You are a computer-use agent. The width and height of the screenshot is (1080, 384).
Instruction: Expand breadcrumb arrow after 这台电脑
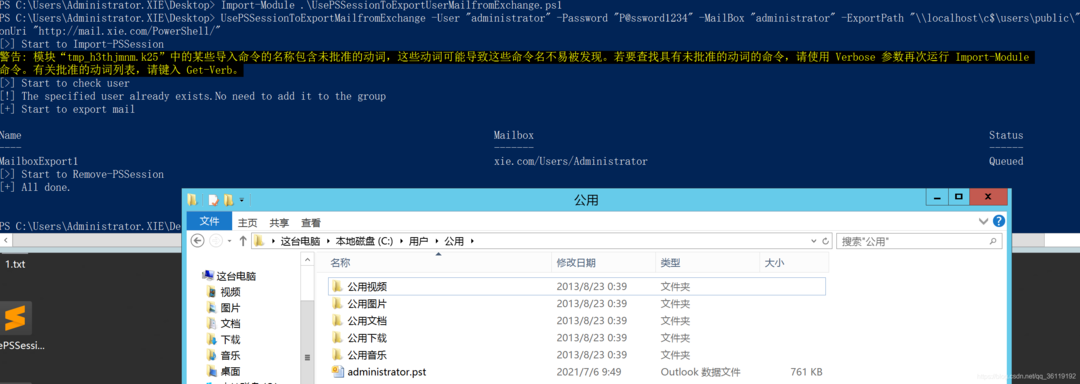pos(328,242)
